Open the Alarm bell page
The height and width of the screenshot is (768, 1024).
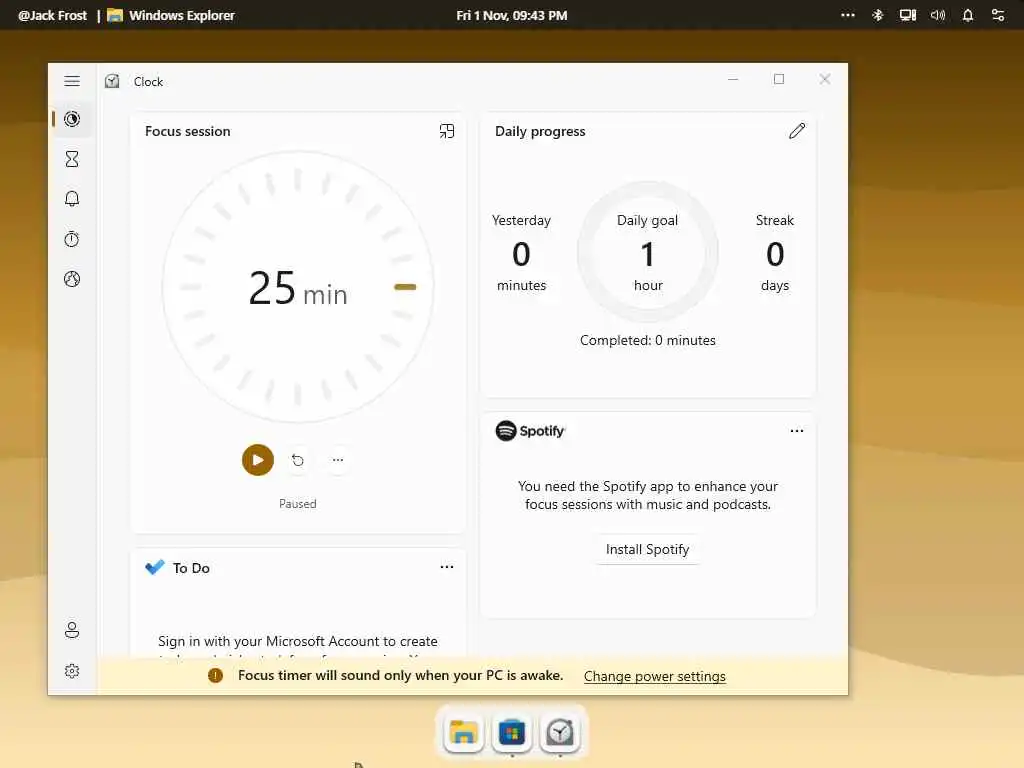(x=72, y=199)
